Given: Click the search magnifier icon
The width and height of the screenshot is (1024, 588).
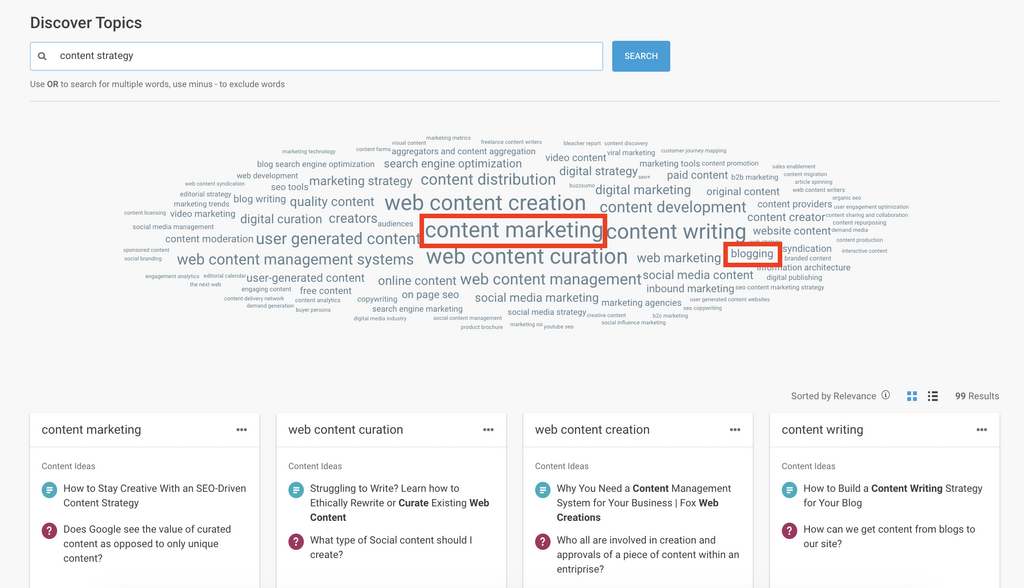Looking at the screenshot, I should click(42, 57).
